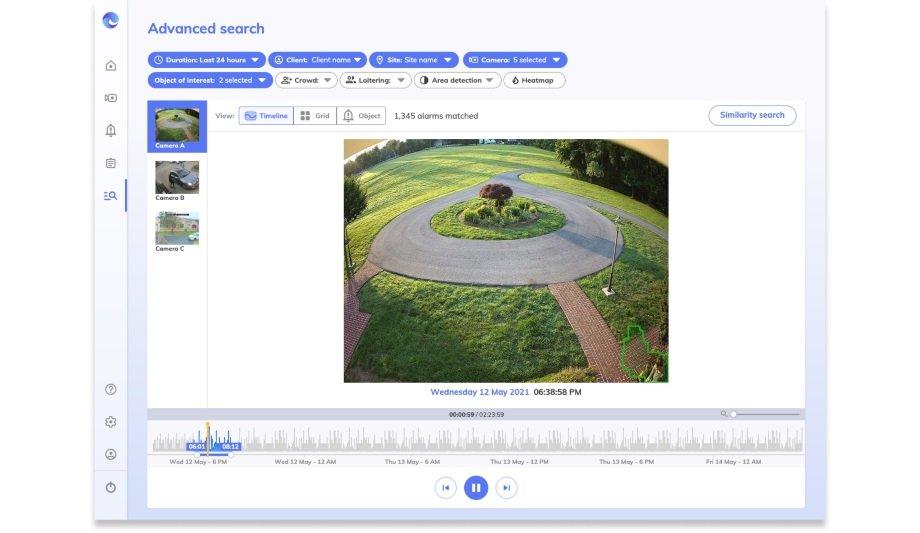This screenshot has height=533, width=920.
Task: Click the Similarity search button
Action: coord(752,116)
